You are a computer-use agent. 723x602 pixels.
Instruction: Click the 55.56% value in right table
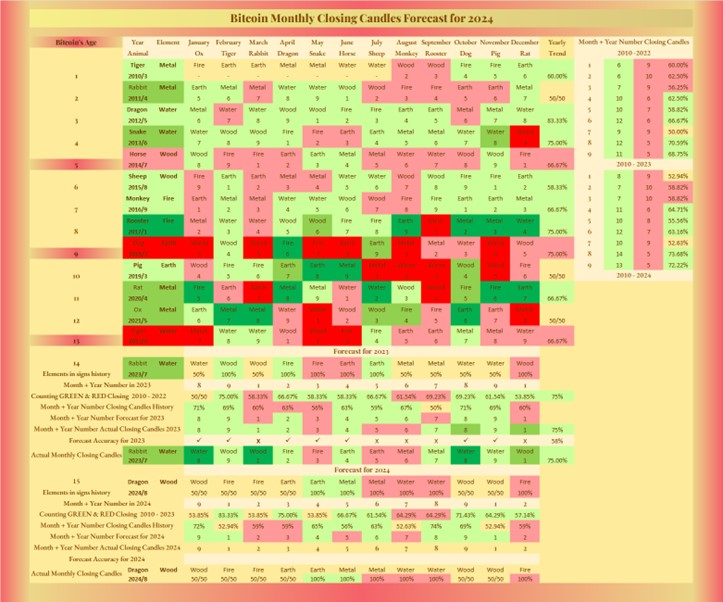pos(677,220)
